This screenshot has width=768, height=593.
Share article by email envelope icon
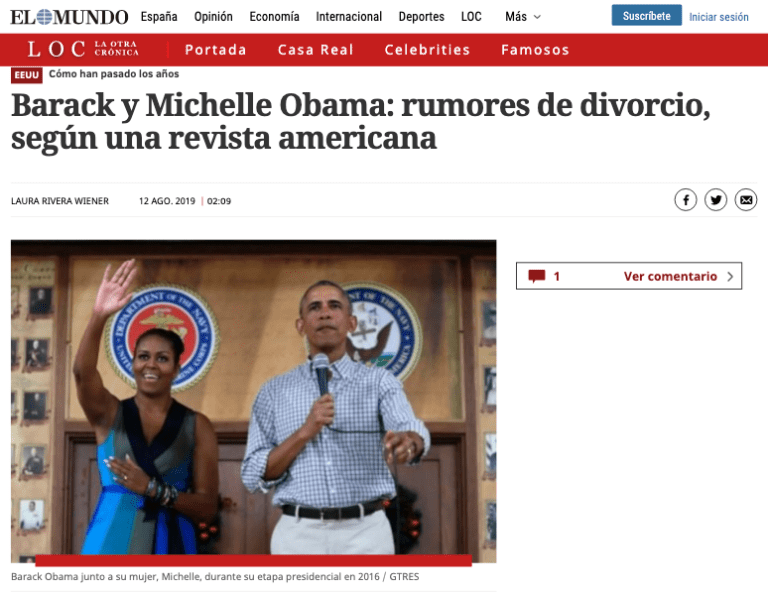(745, 200)
